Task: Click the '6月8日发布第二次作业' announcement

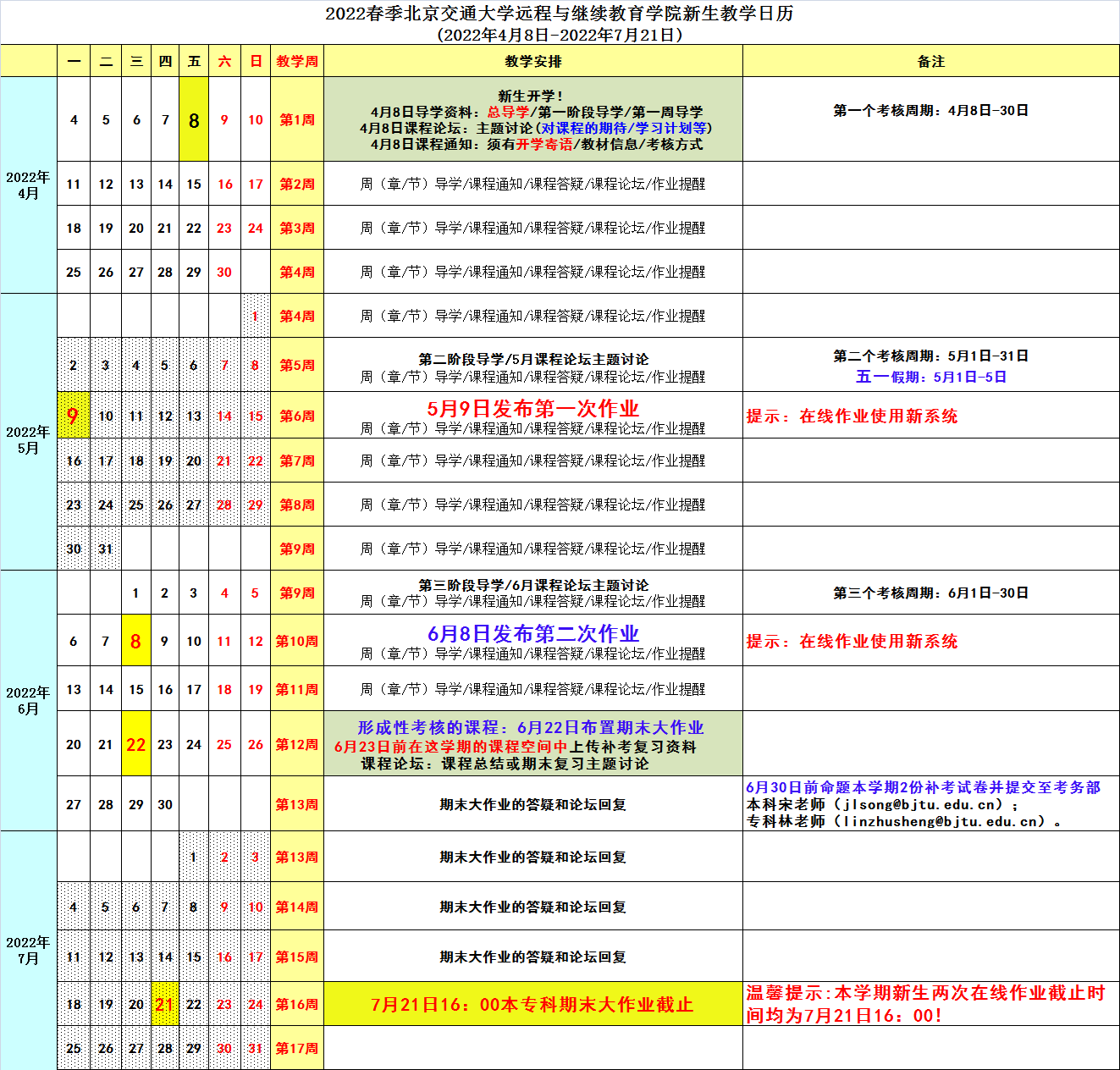Action: pyautogui.click(x=533, y=633)
